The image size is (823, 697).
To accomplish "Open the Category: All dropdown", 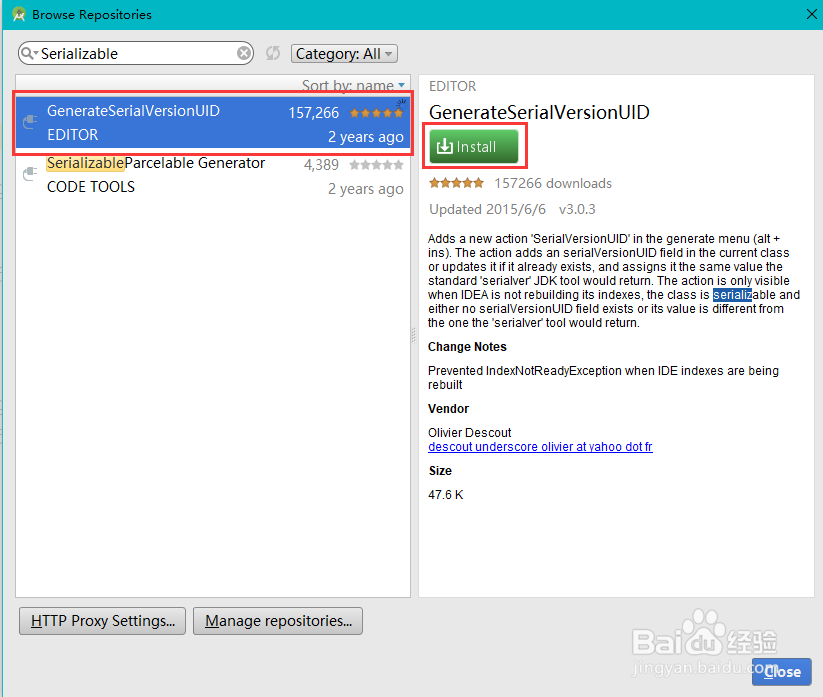I will pyautogui.click(x=344, y=54).
